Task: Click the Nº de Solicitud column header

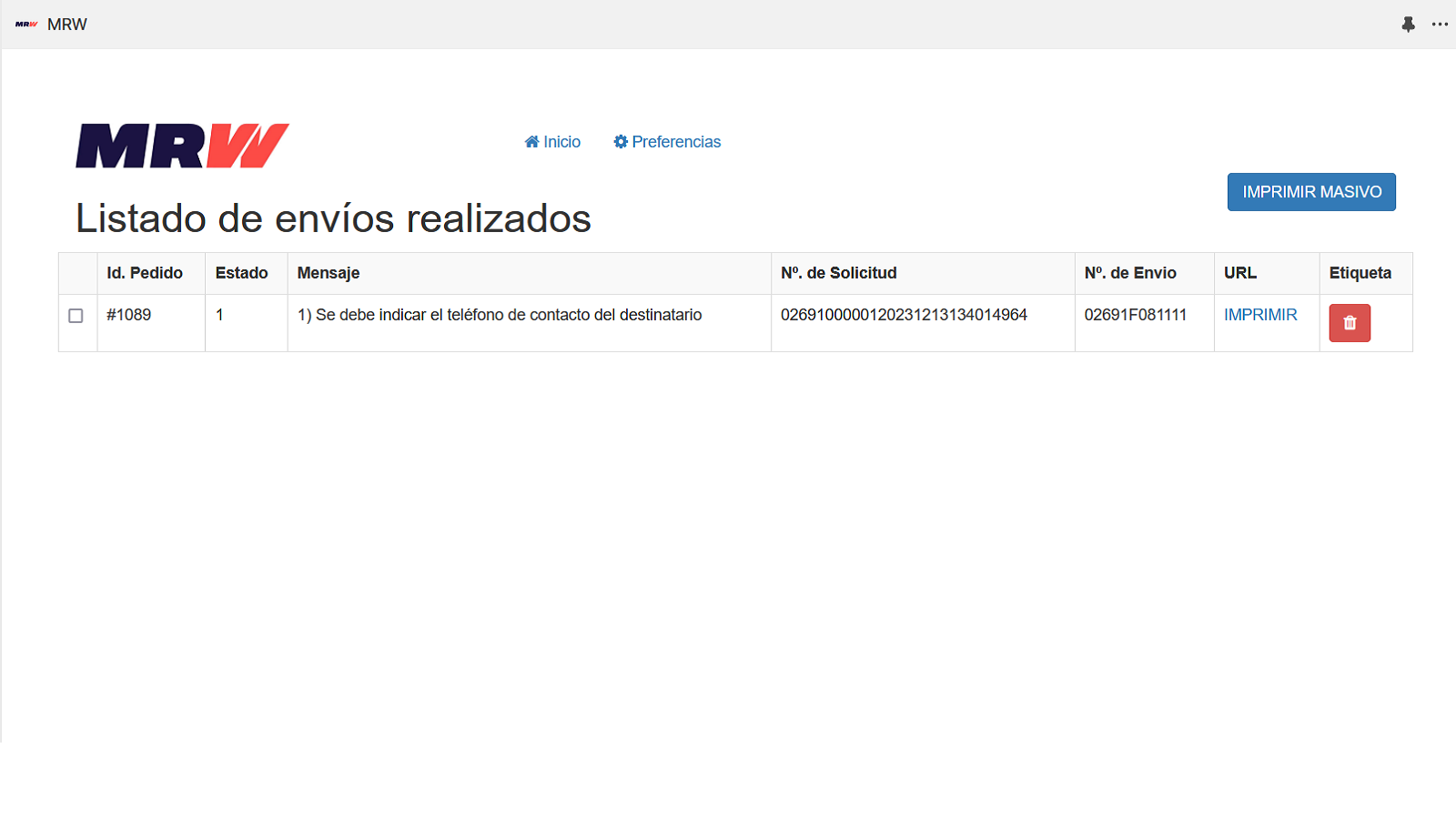Action: click(x=839, y=273)
